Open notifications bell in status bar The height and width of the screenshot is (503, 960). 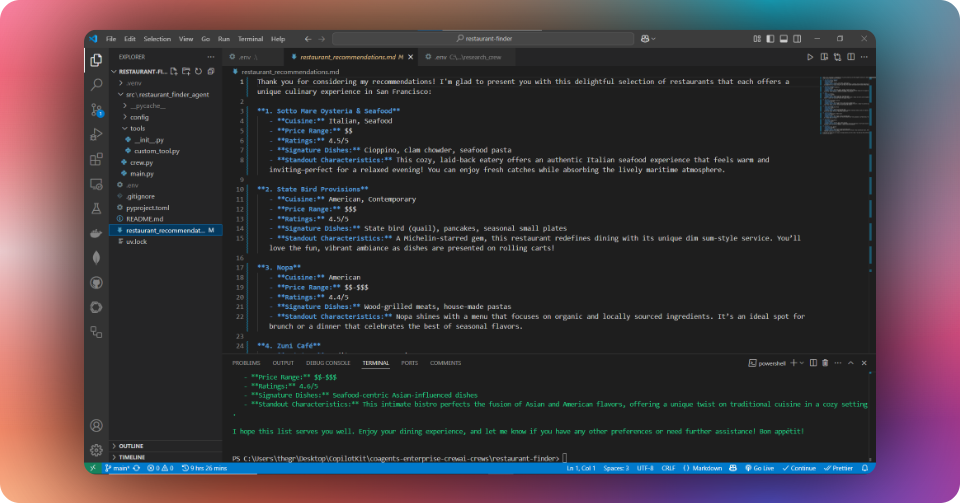coord(865,468)
